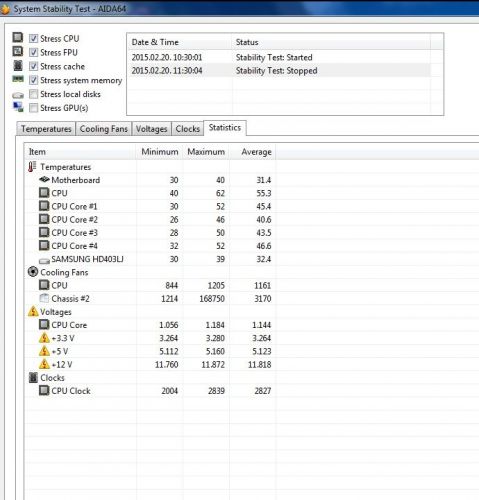This screenshot has width=479, height=500.
Task: Click the chip icon of CPU Core #2
Action: (x=44, y=219)
